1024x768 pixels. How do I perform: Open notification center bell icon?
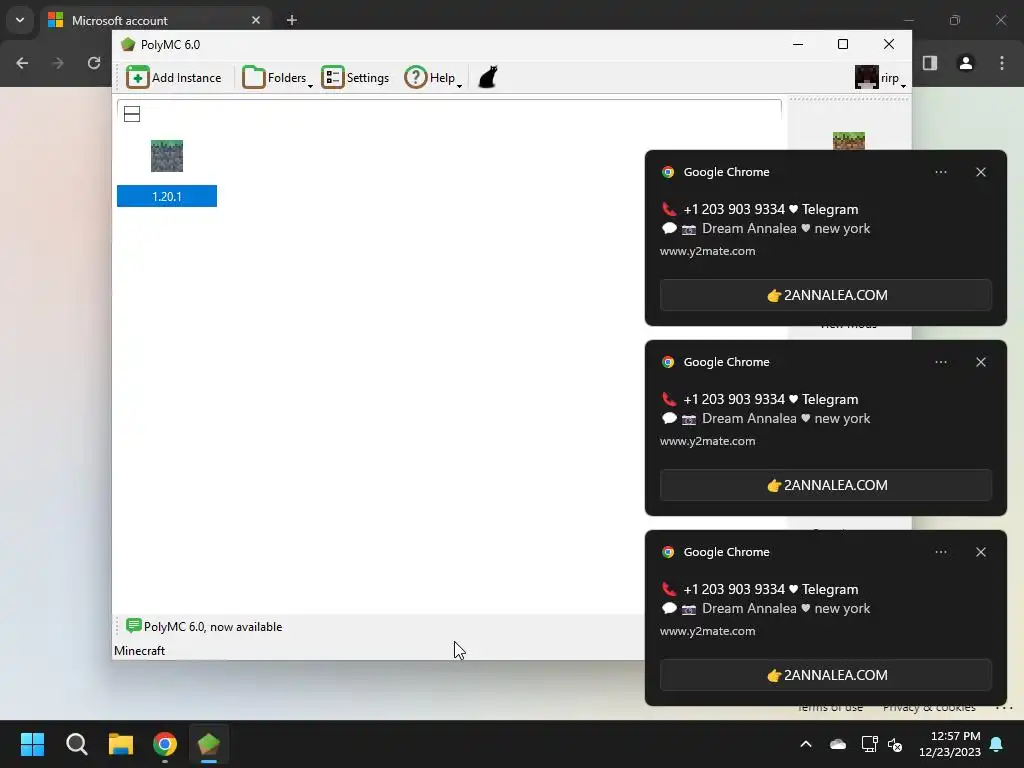997,744
